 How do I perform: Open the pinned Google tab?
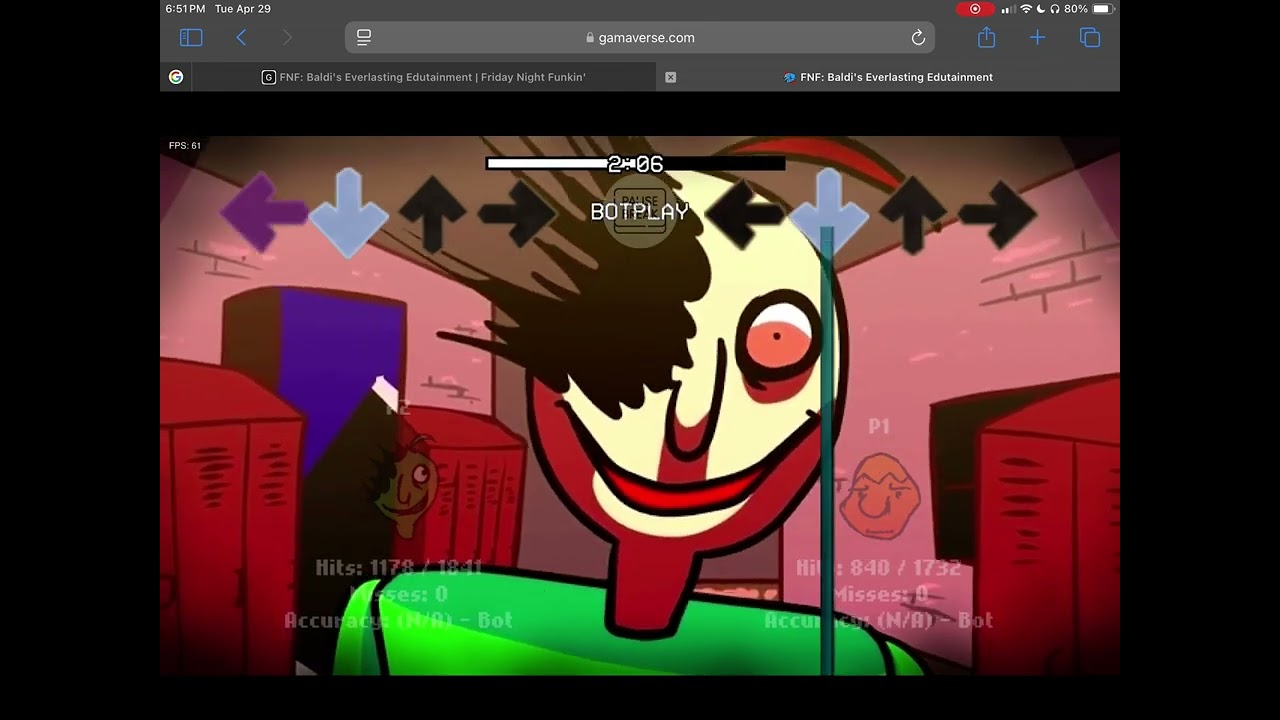click(x=176, y=77)
